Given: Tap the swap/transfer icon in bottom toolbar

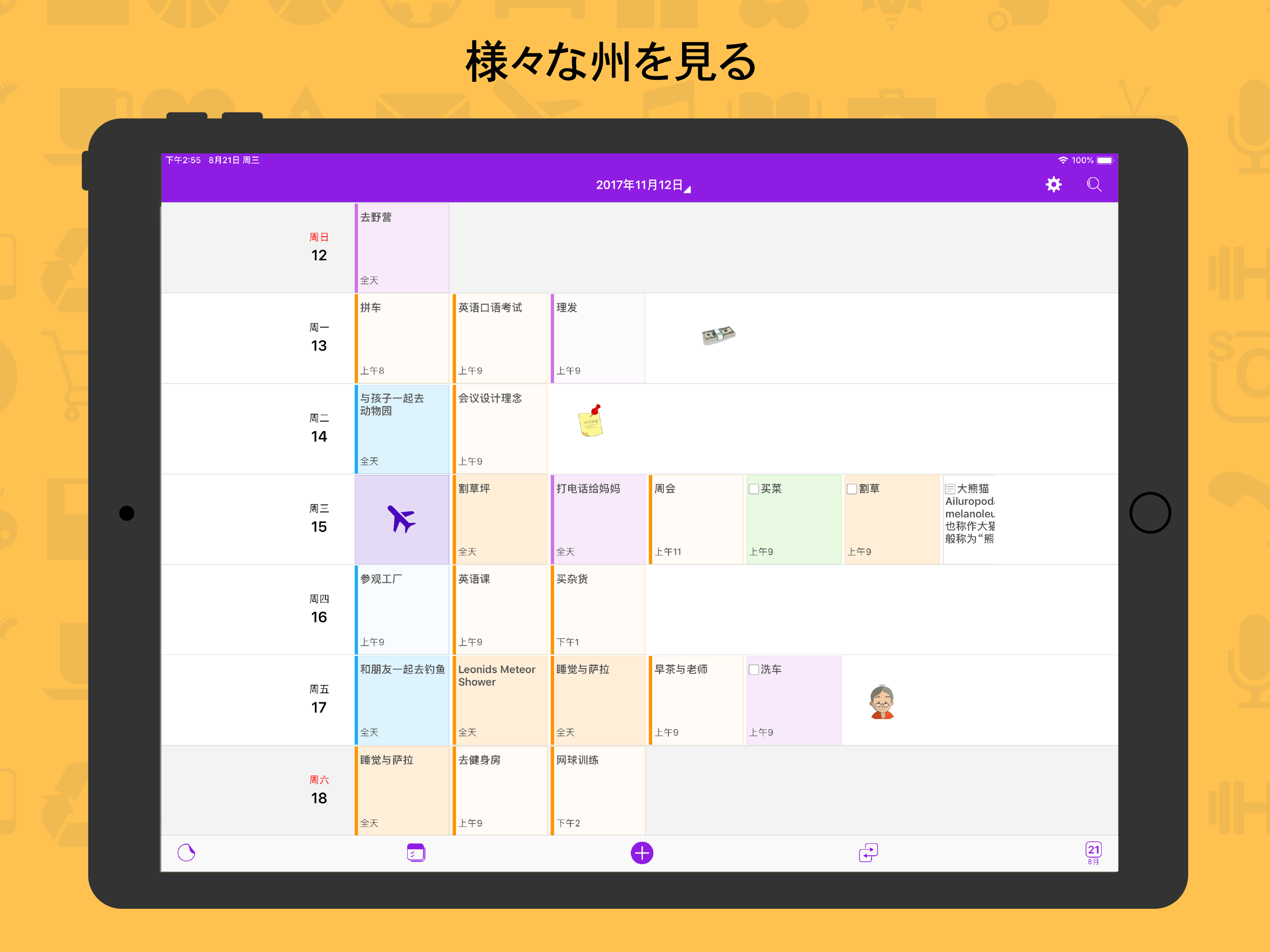Looking at the screenshot, I should click(868, 853).
